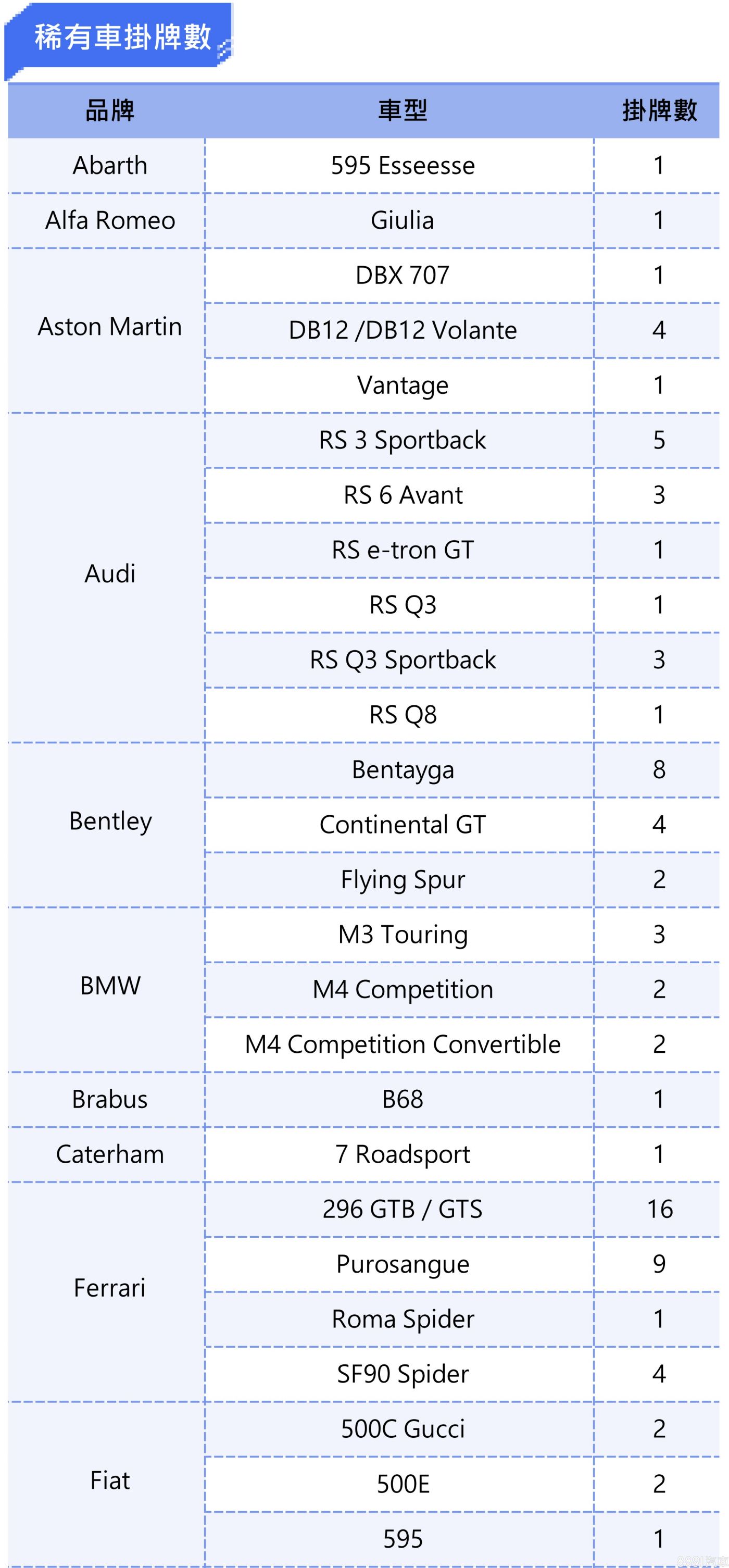The image size is (729, 1568).
Task: Select the 500C Gucci model cell
Action: click(402, 1429)
